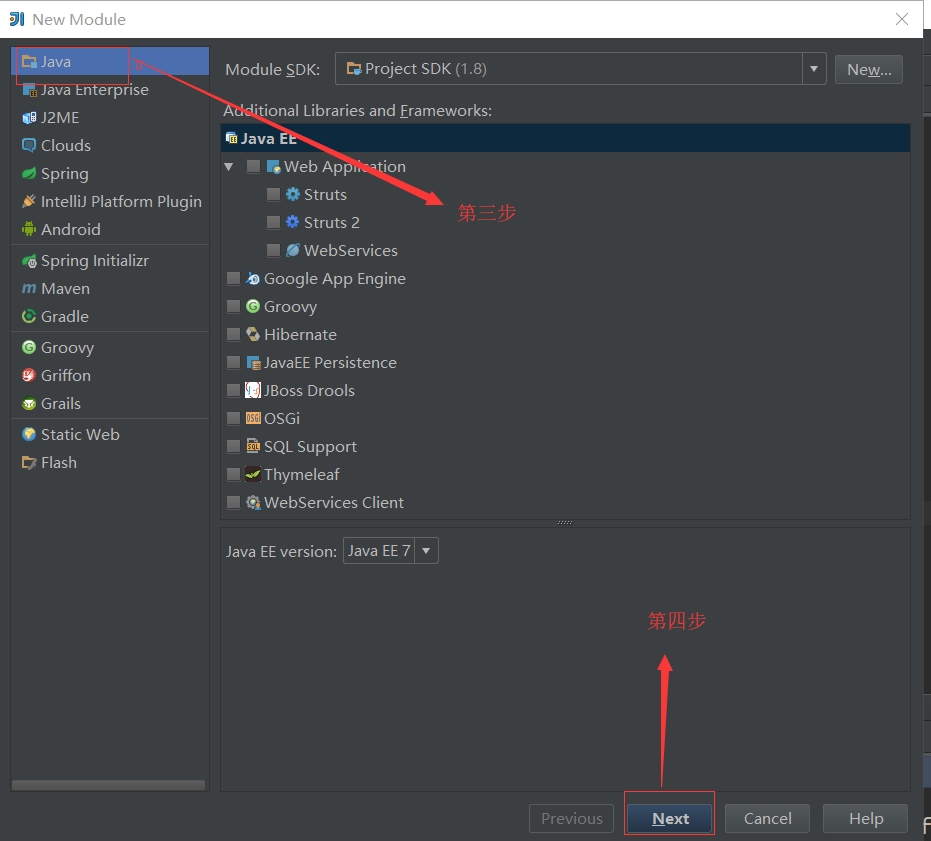
Task: Click the Struts gear icon
Action: (x=293, y=194)
